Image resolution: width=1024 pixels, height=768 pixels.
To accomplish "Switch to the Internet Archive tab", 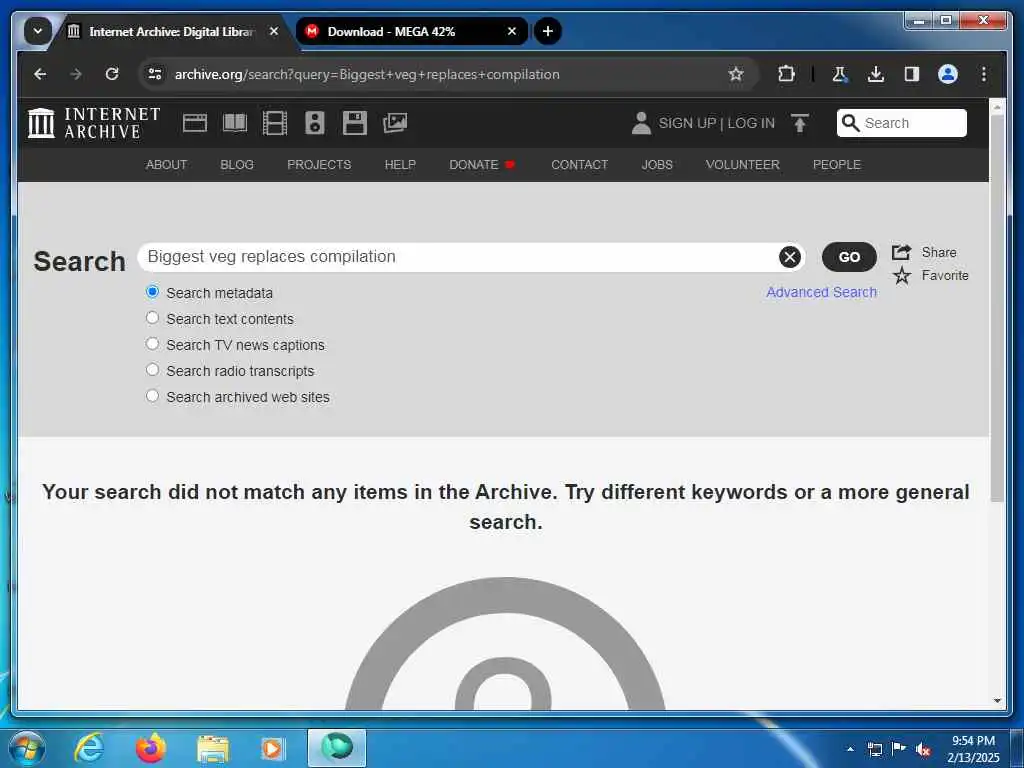I will 171,31.
